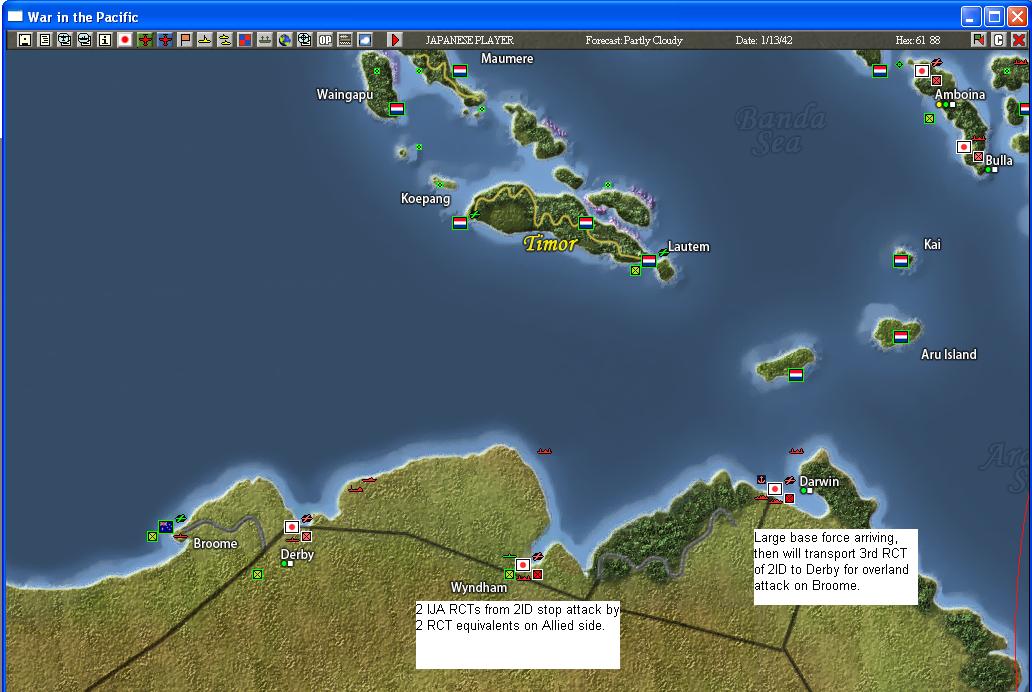Click the 'Timor' island label
The image size is (1032, 692).
[550, 244]
